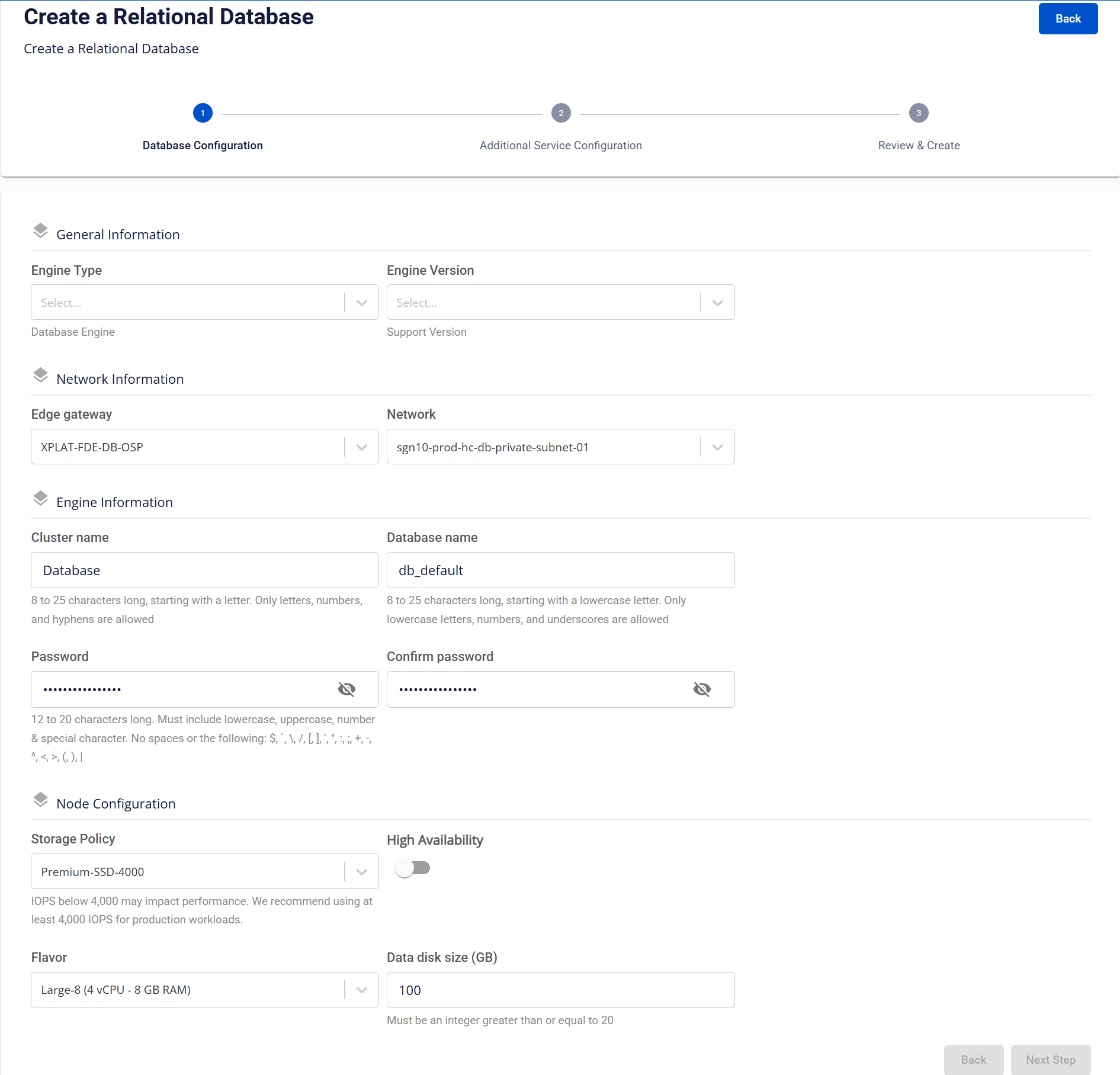The image size is (1120, 1075).
Task: Expand the Flavor dropdown arrow
Action: (362, 990)
